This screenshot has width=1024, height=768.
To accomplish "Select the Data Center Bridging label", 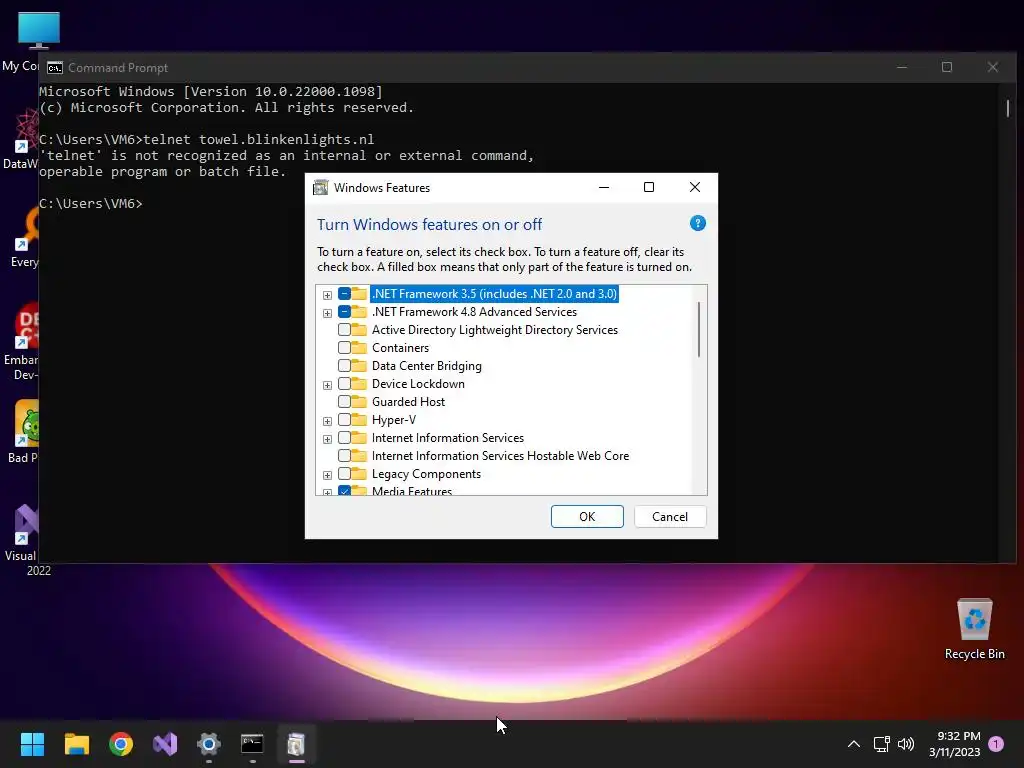I will 426,366.
